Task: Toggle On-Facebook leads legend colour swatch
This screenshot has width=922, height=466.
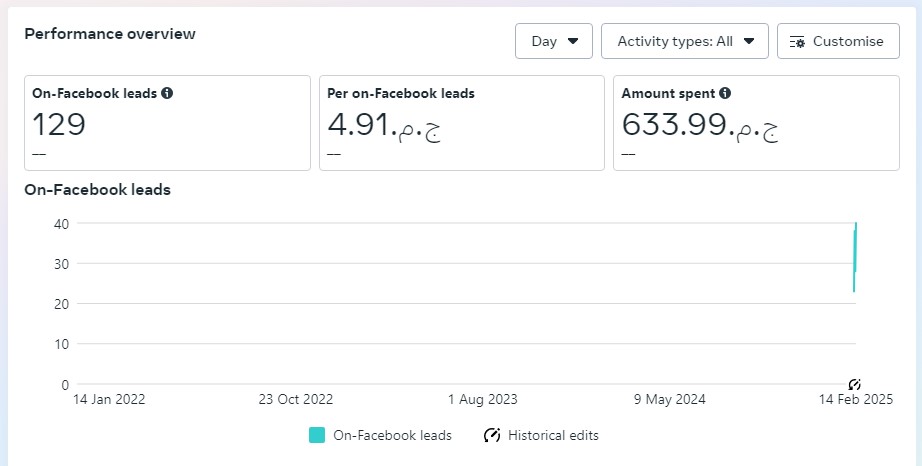Action: tap(317, 435)
